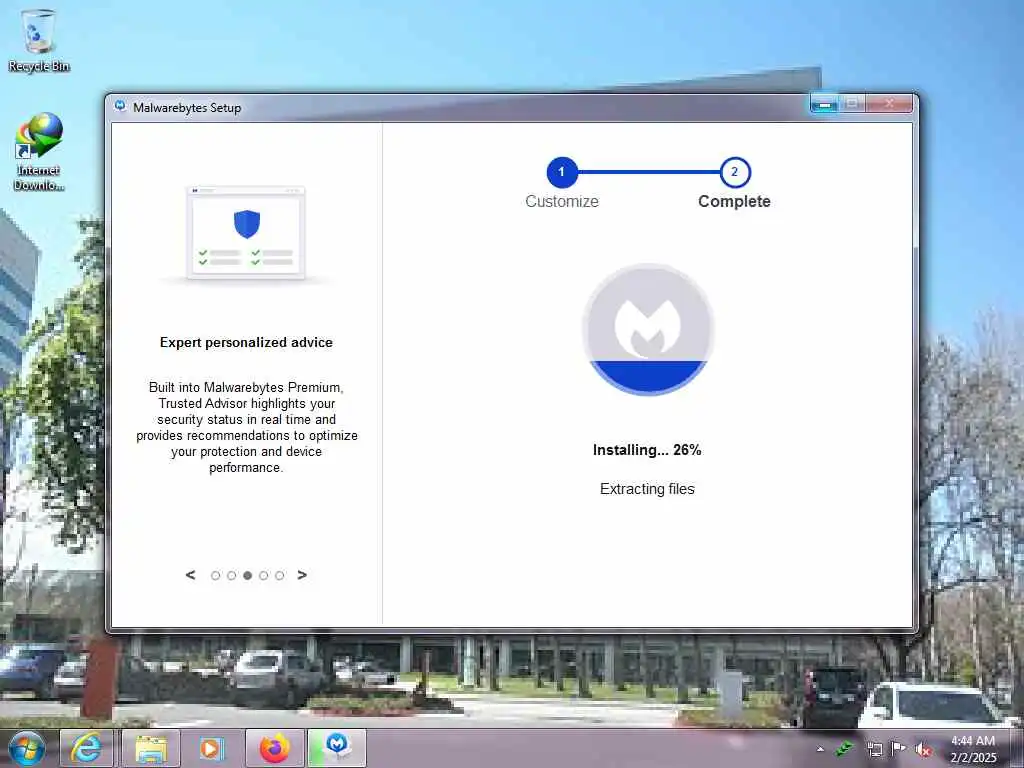
Task: Click the muted volume speaker icon
Action: point(923,749)
